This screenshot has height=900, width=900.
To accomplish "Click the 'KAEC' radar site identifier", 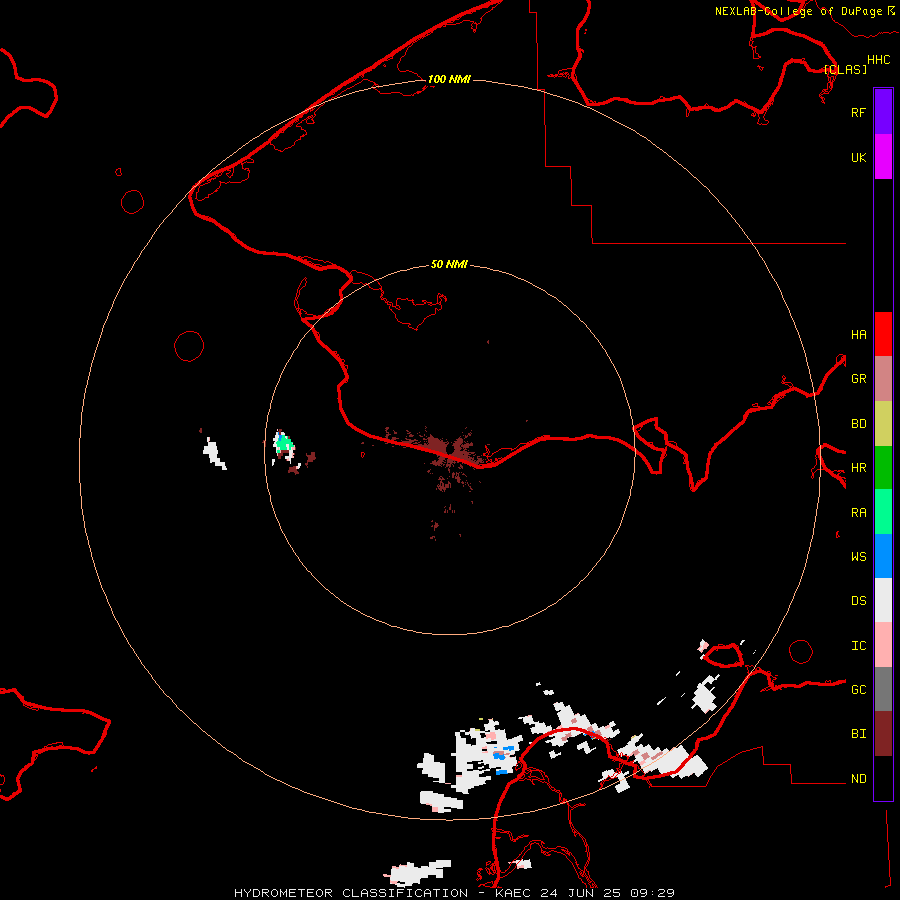I will 513,893.
